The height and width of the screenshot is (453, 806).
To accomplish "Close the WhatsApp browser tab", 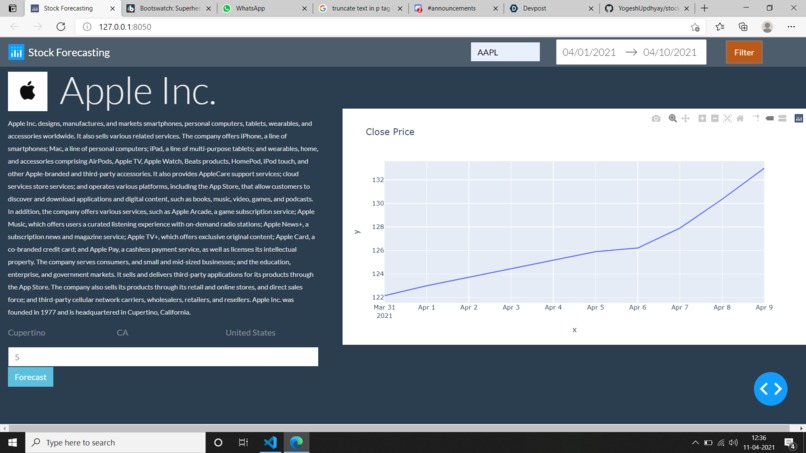I will (304, 8).
